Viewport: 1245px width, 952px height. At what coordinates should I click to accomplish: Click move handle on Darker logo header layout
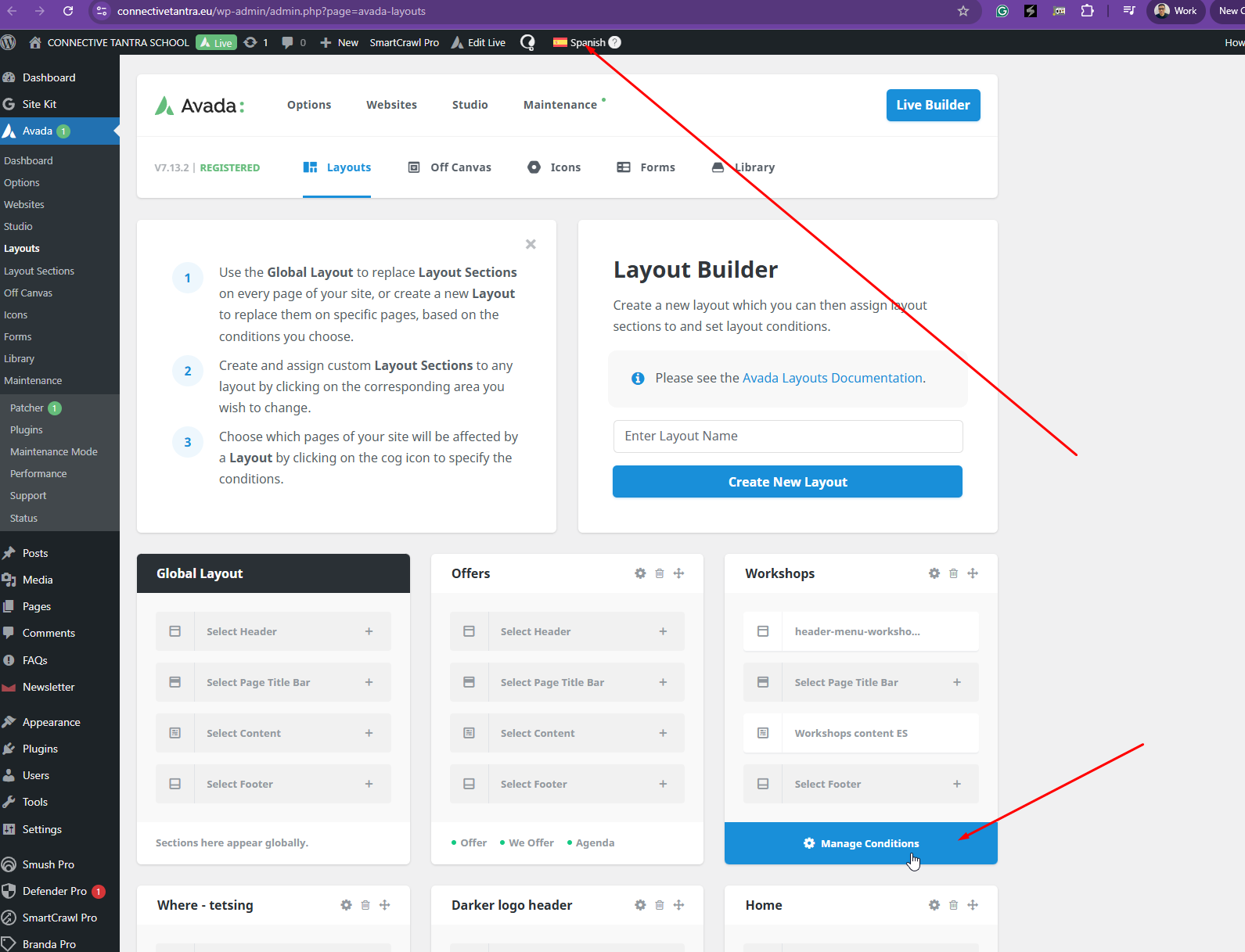pos(679,905)
